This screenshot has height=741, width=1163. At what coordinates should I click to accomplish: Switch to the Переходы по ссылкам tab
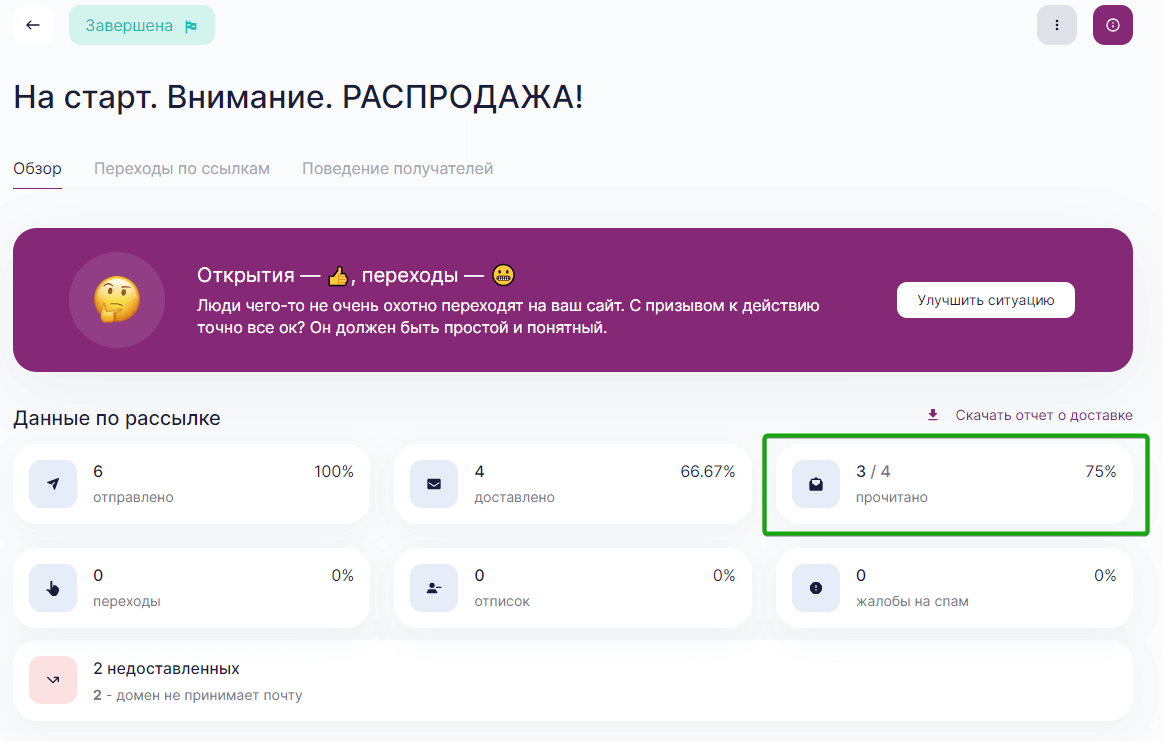[x=181, y=168]
